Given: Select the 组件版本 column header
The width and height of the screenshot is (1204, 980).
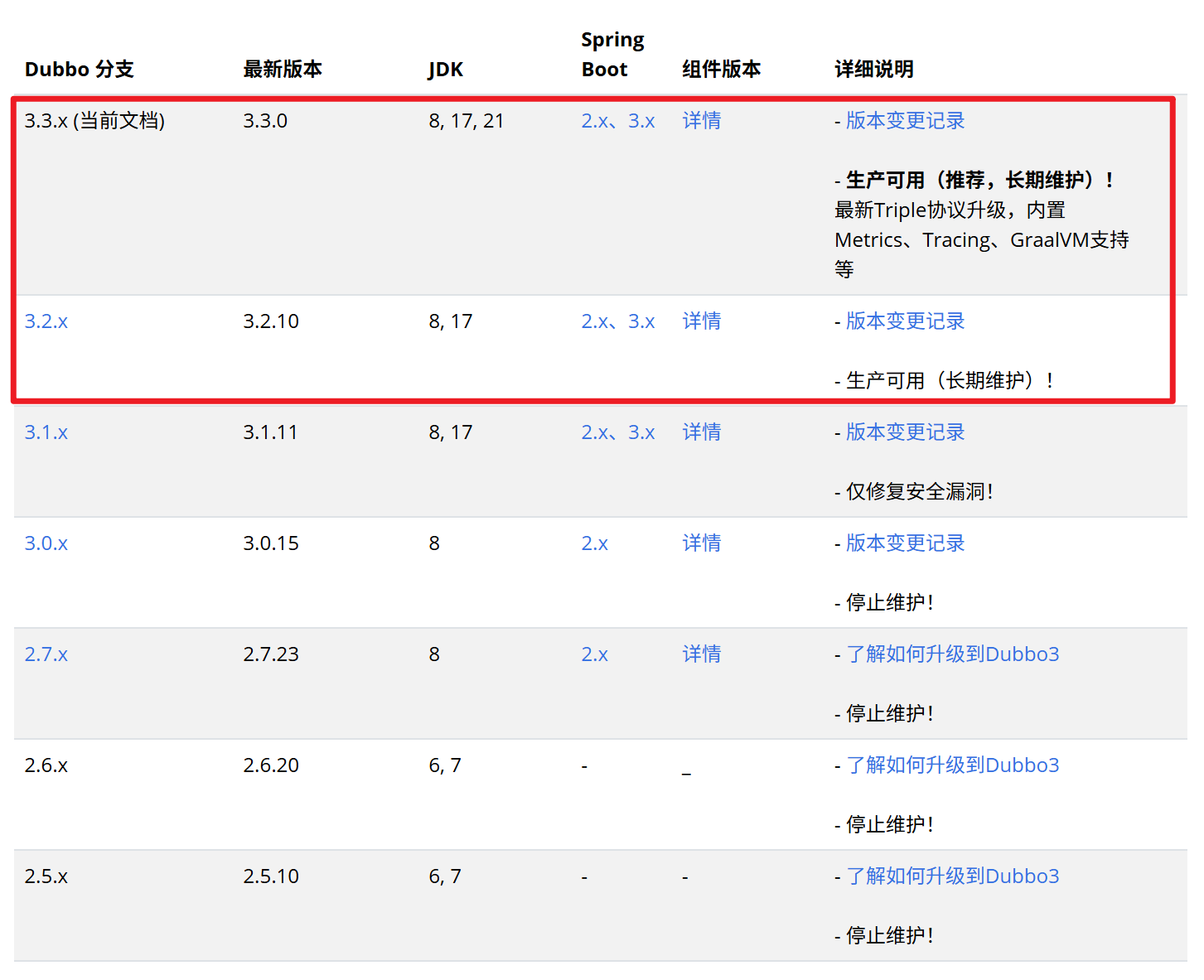Looking at the screenshot, I should (x=722, y=70).
